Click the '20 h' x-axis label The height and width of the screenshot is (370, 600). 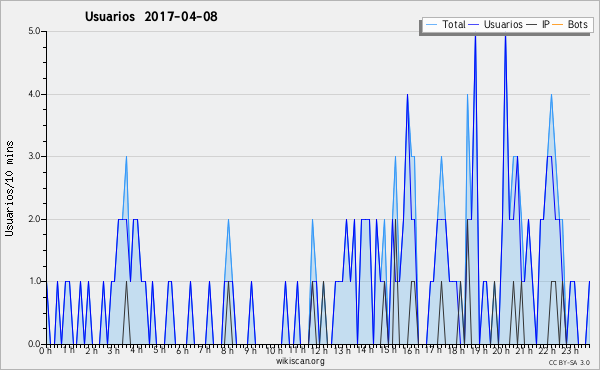(501, 350)
